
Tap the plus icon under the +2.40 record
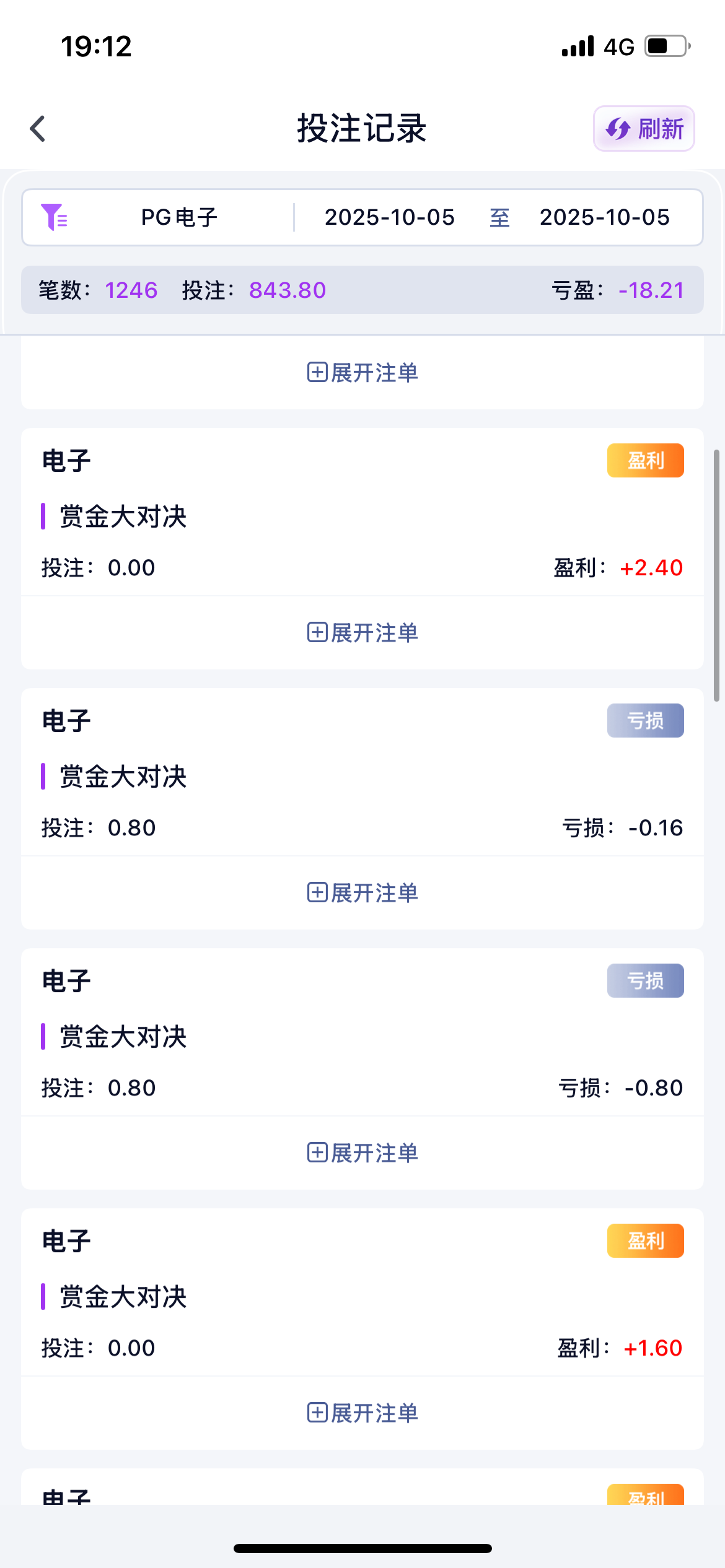pyautogui.click(x=317, y=632)
